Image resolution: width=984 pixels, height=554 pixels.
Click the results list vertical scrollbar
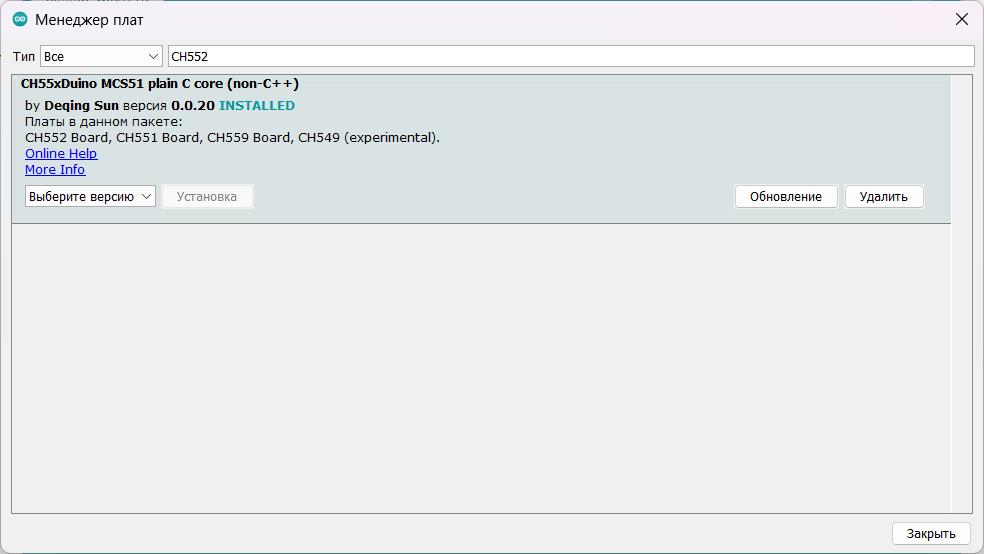[960, 294]
